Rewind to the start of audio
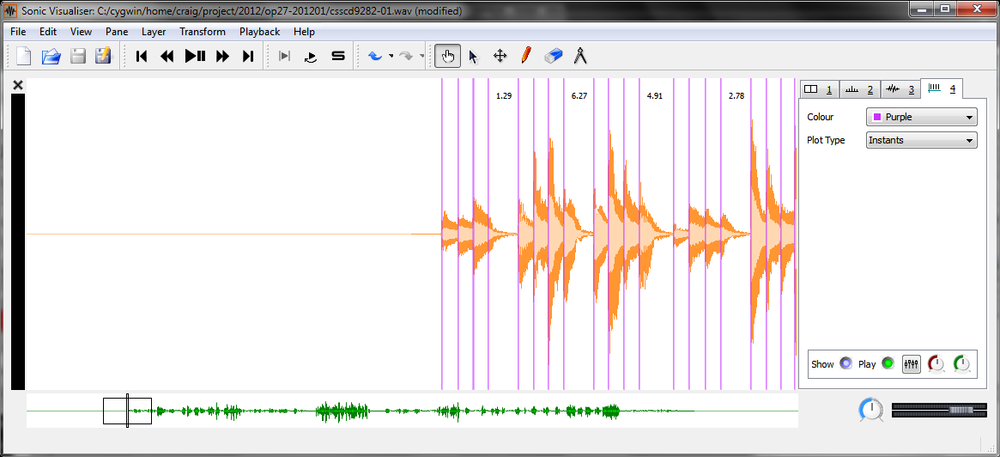 coord(142,56)
